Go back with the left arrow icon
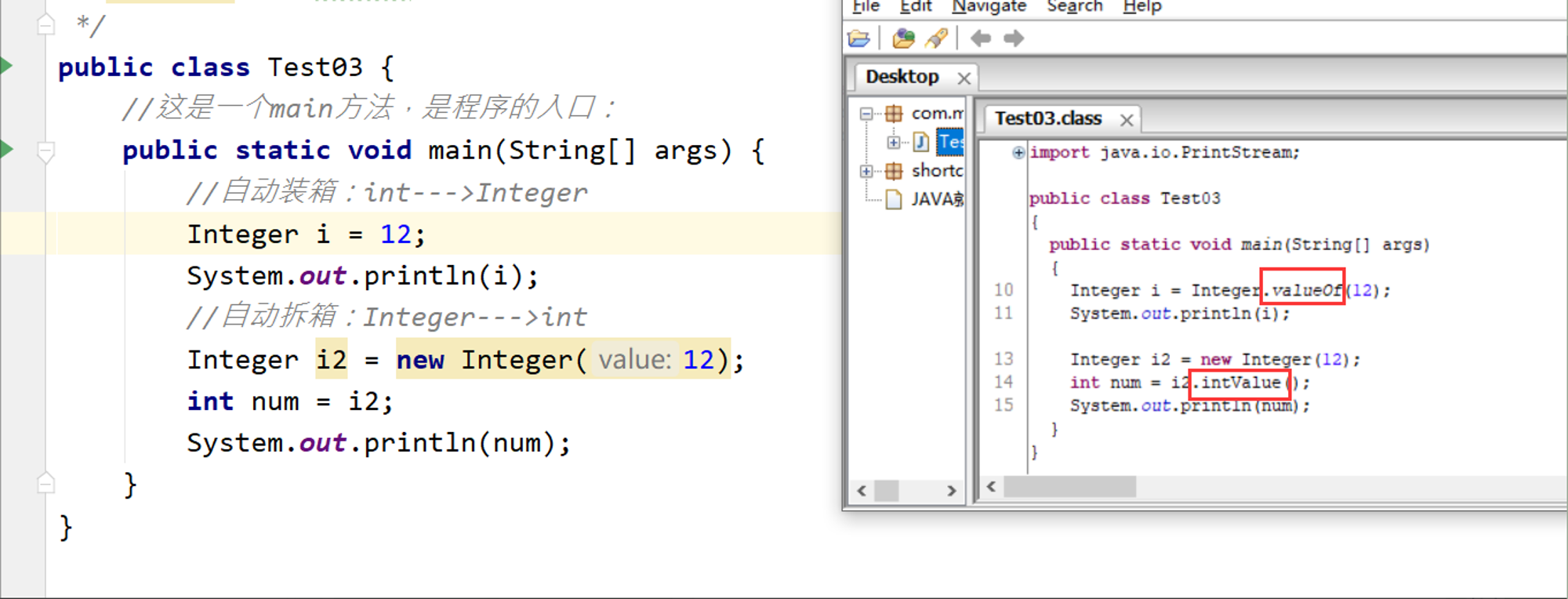The width and height of the screenshot is (1568, 599). (981, 38)
